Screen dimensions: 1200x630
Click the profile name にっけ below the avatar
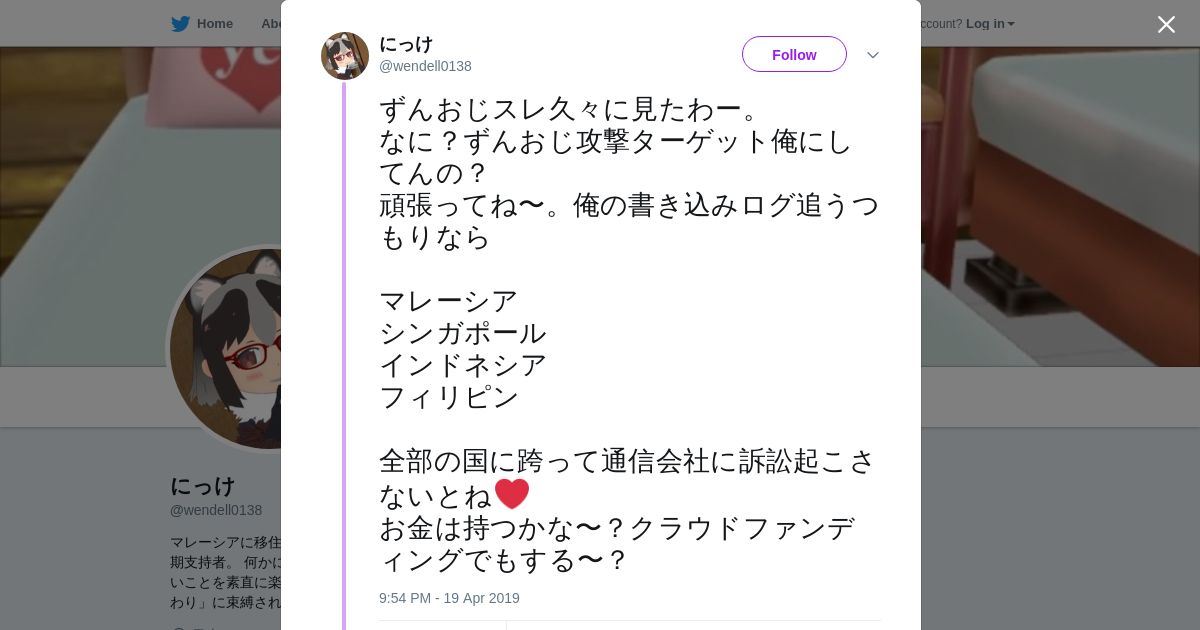[203, 486]
